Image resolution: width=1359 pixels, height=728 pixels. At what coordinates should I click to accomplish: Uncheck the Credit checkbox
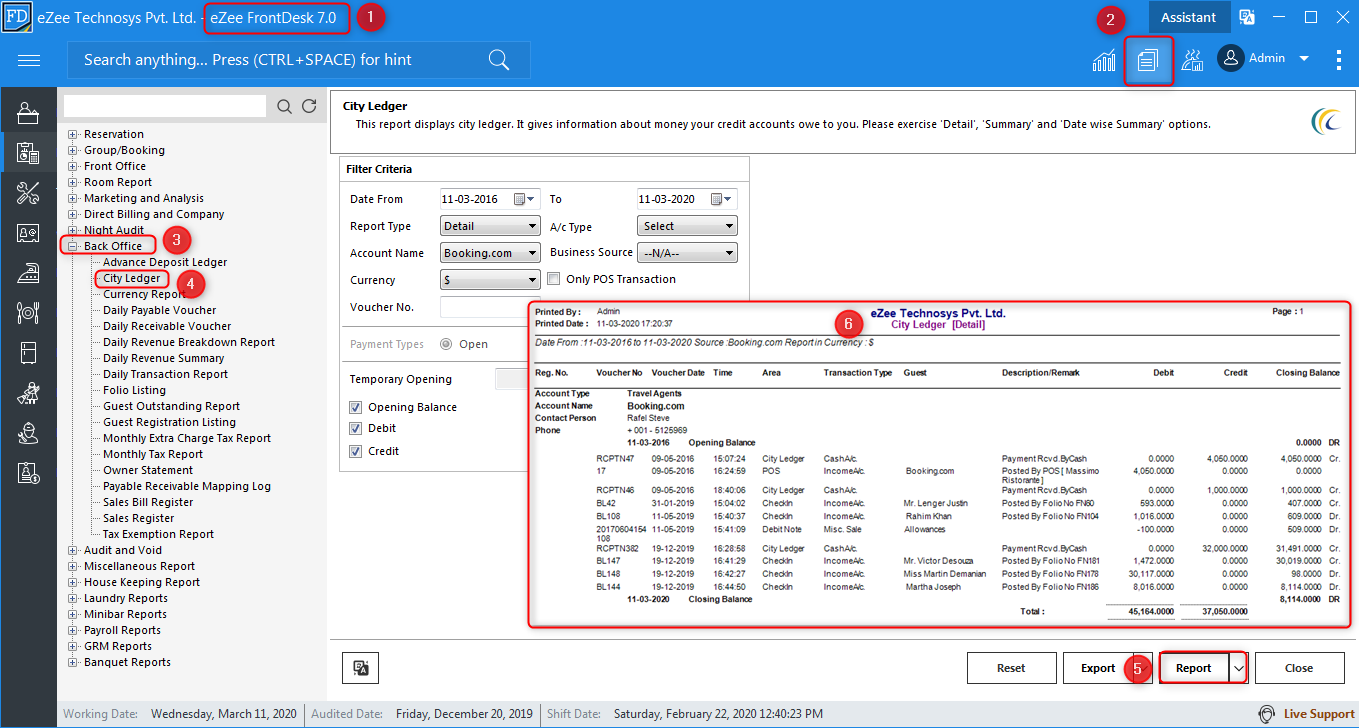[356, 451]
